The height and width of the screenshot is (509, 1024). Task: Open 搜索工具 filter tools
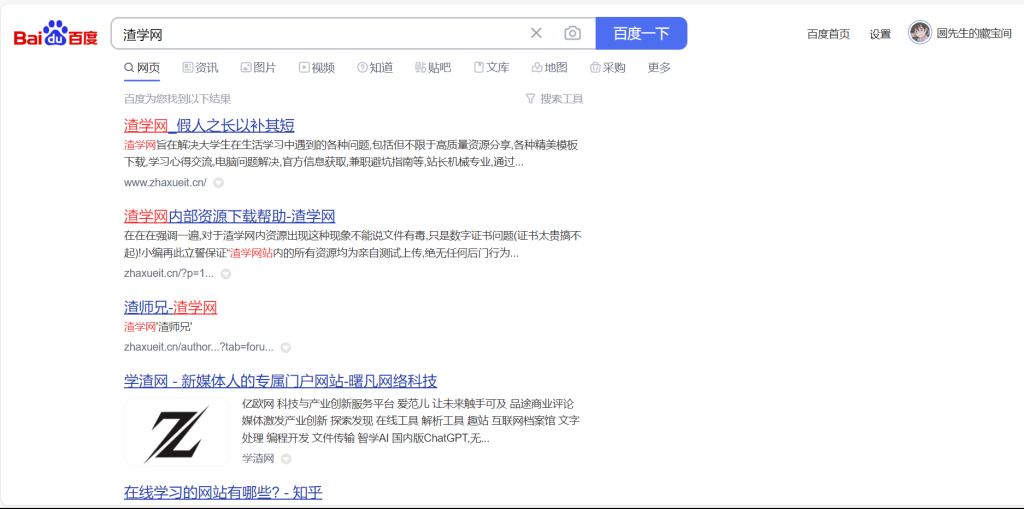tap(554, 99)
